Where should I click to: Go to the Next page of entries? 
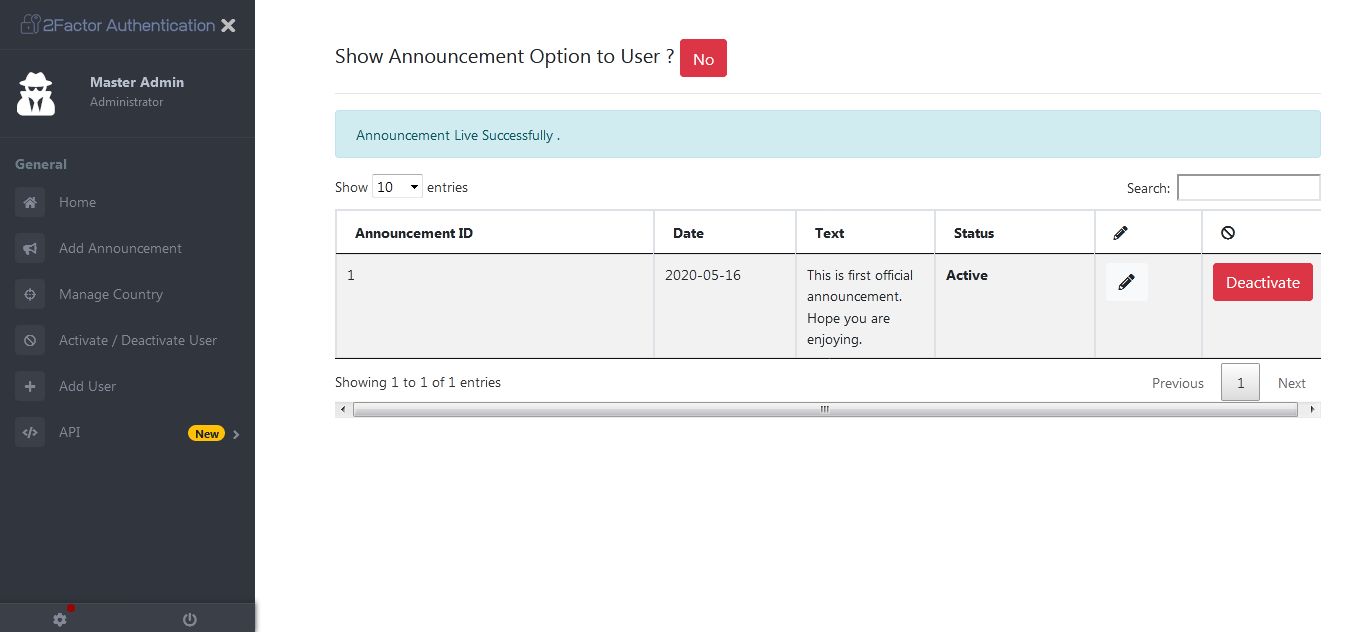click(1291, 383)
